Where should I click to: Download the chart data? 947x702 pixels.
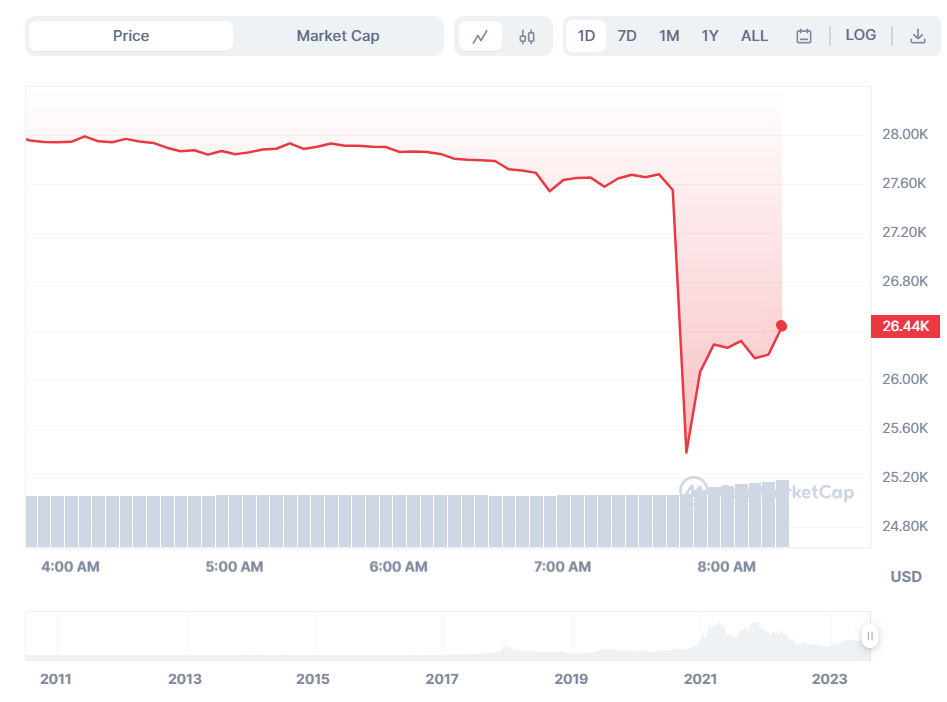pos(917,37)
